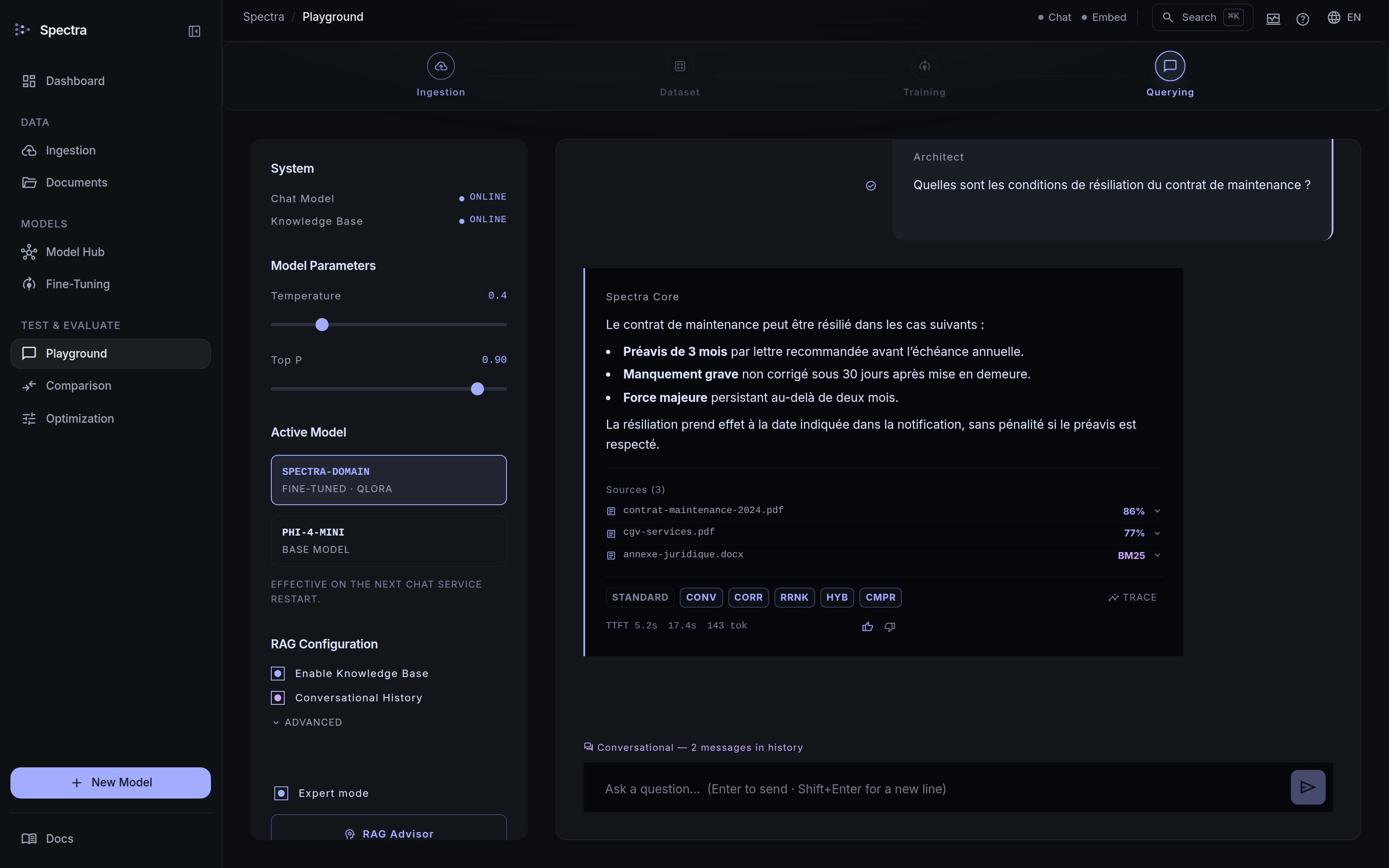Select the PHI-4-MINI base model
The image size is (1389, 868).
pos(388,541)
